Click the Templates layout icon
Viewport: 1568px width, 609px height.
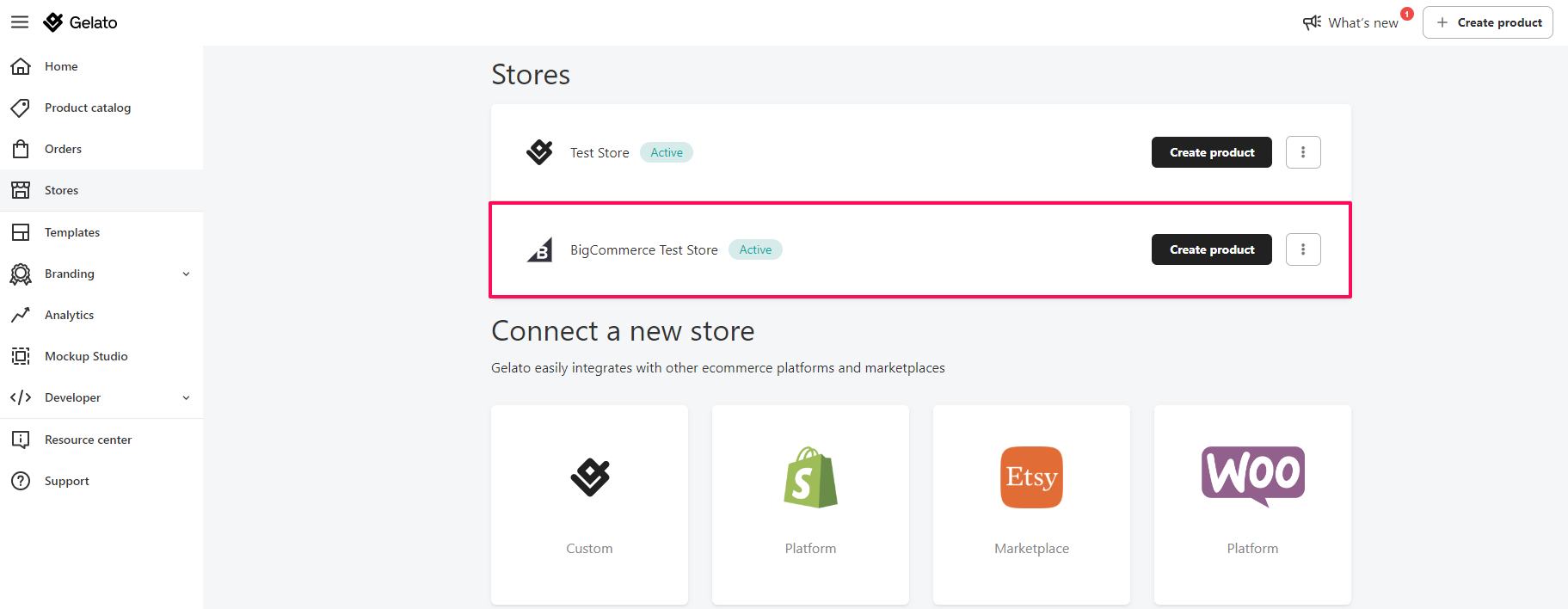(x=21, y=232)
